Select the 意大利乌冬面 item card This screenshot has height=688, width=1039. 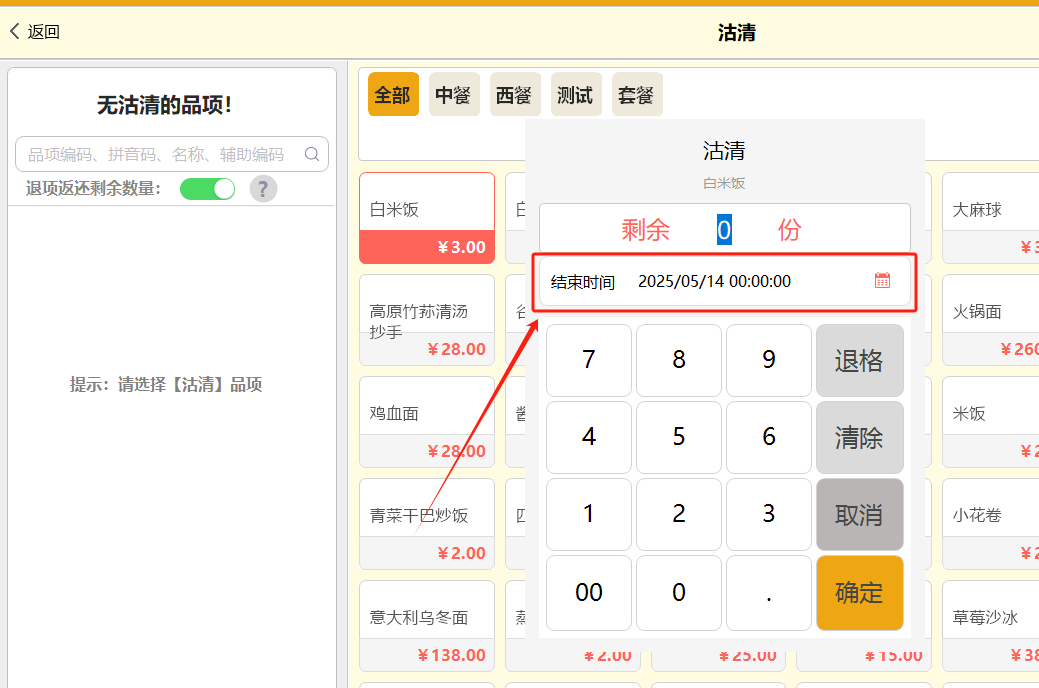click(427, 626)
